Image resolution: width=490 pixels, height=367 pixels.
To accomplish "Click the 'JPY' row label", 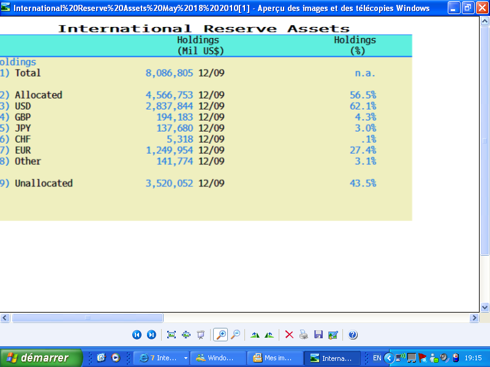I will (23, 128).
